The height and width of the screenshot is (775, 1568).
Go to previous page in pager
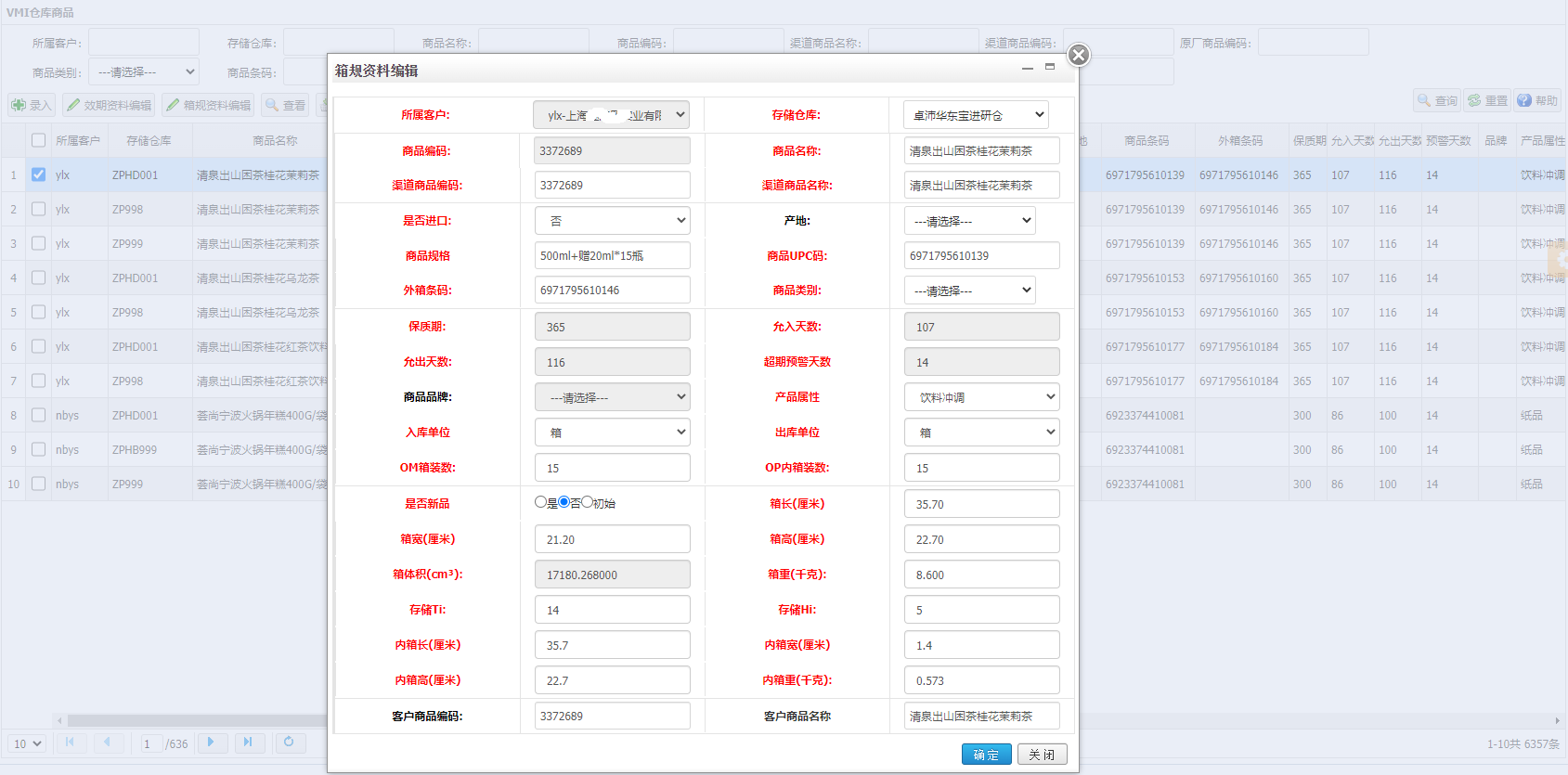coord(108,743)
